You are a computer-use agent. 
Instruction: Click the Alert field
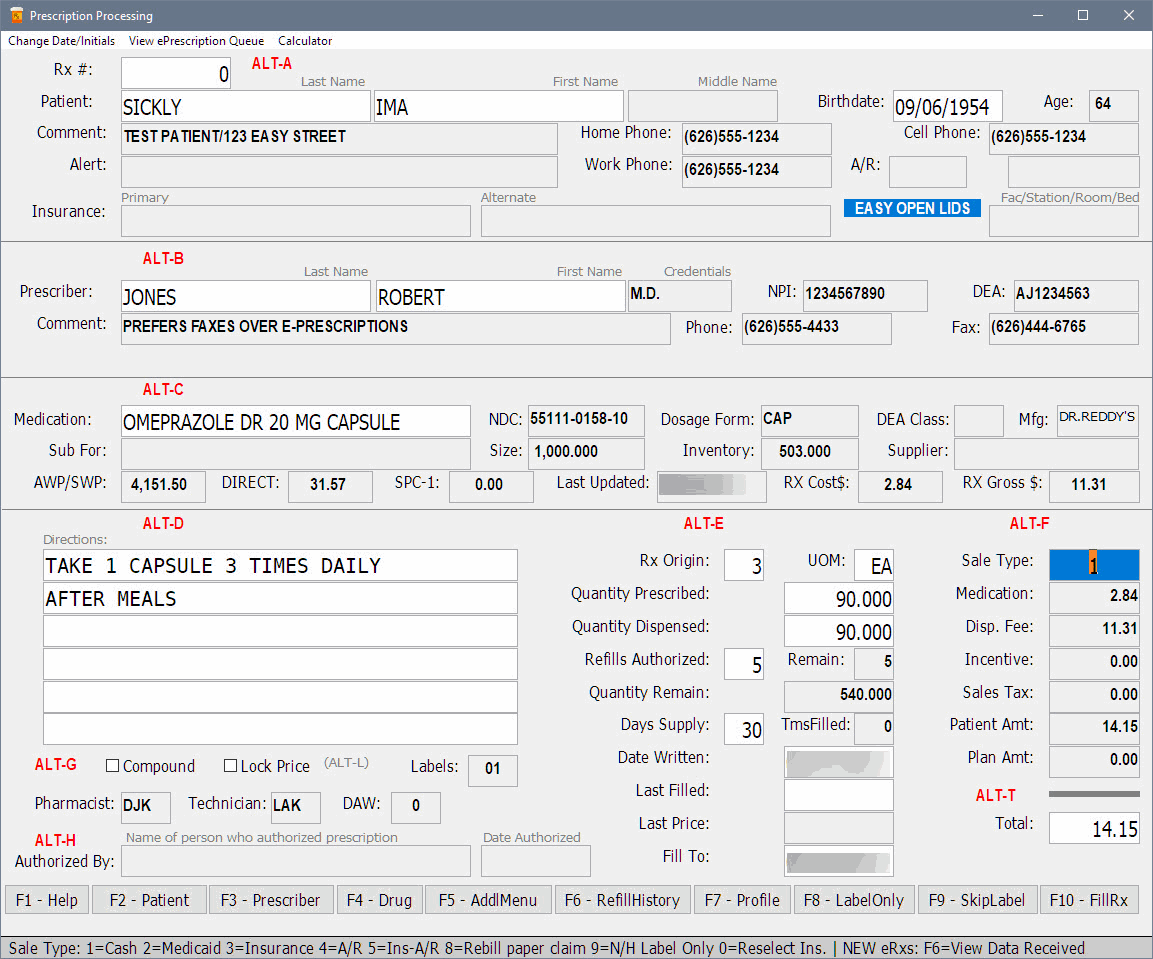pyautogui.click(x=339, y=171)
